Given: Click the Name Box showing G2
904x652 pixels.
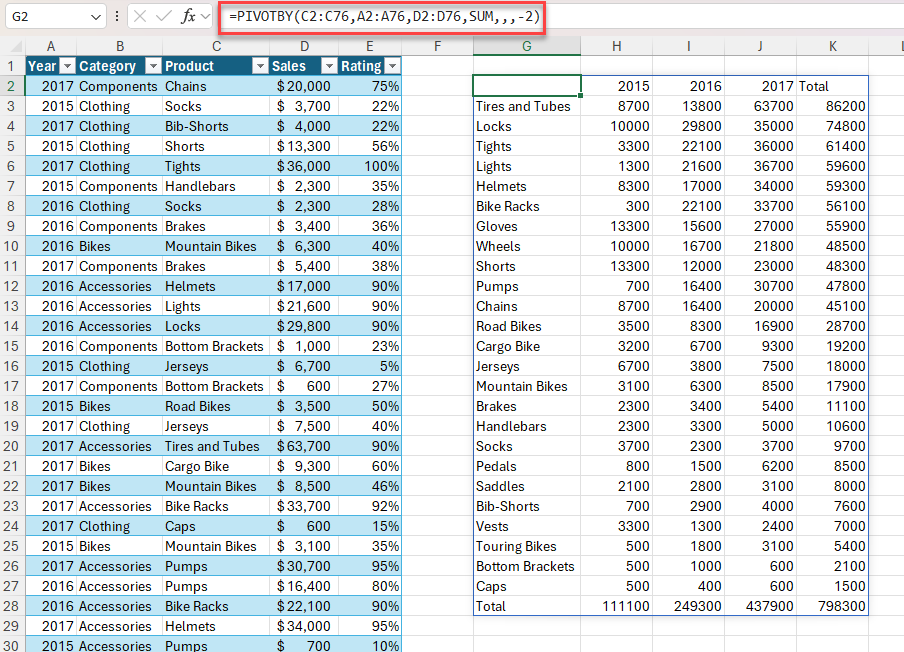Looking at the screenshot, I should (x=45, y=17).
